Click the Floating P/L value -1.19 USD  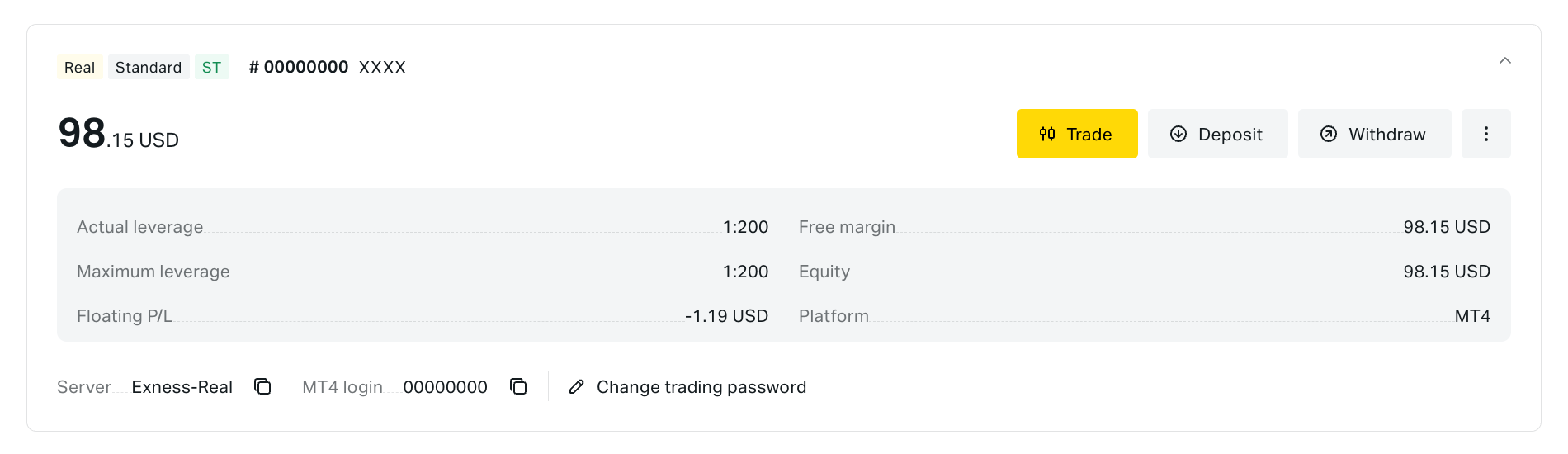(x=726, y=316)
